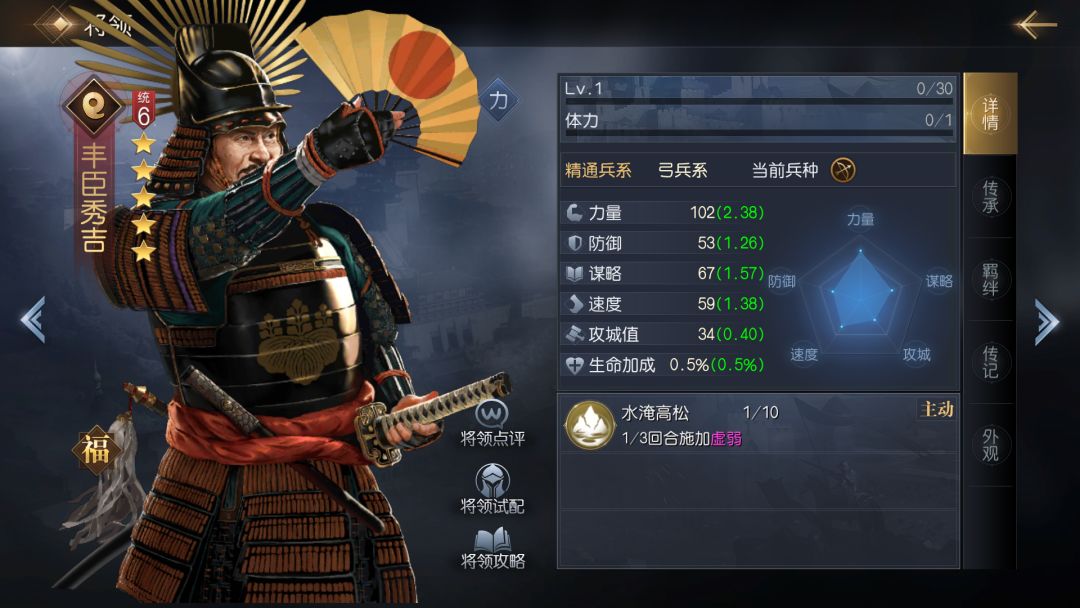Screen dimensions: 1080x608
Task: Tap the 力量 stat row
Action: pos(665,213)
